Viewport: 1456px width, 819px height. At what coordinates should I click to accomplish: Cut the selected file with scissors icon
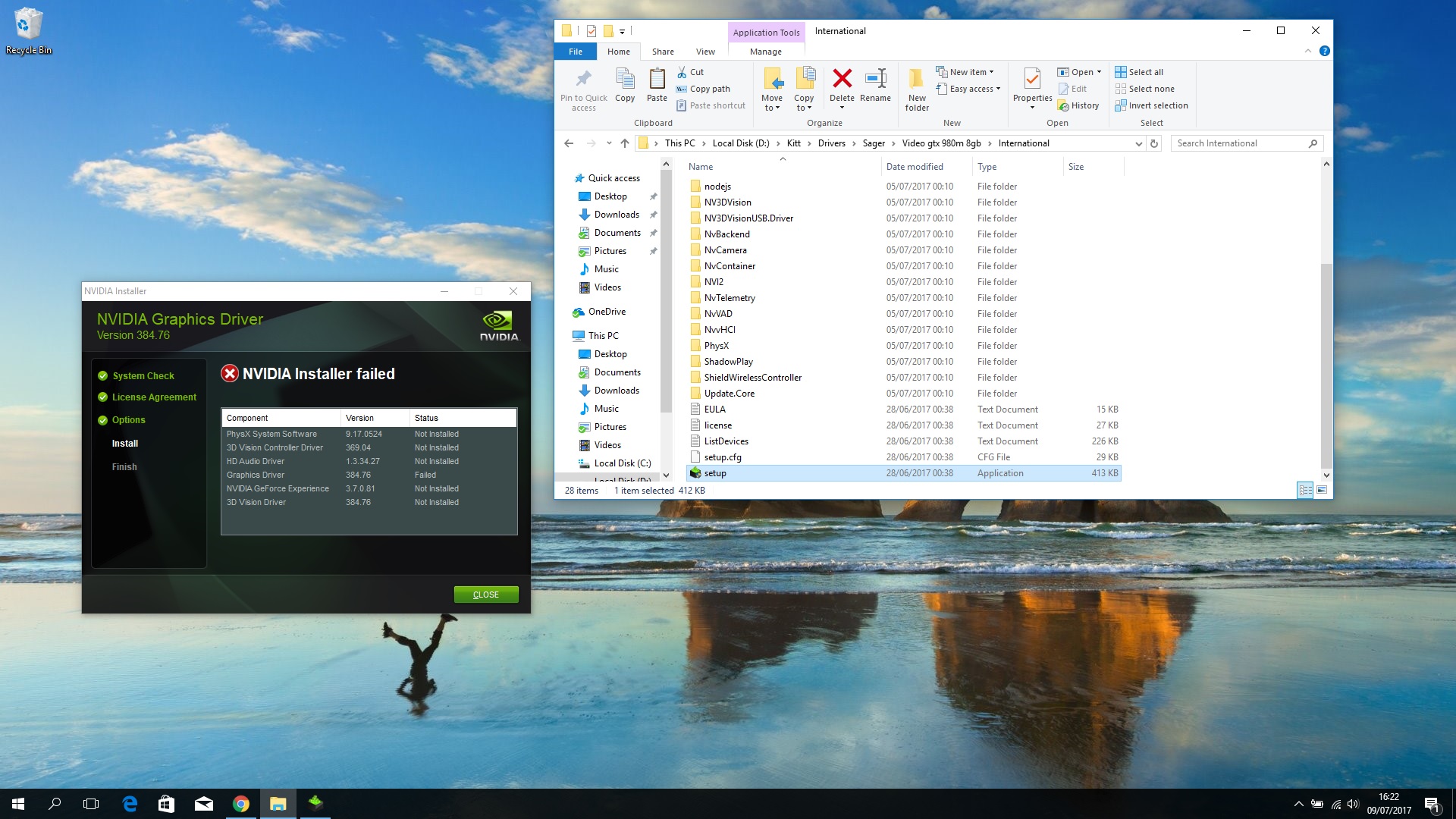coord(690,72)
